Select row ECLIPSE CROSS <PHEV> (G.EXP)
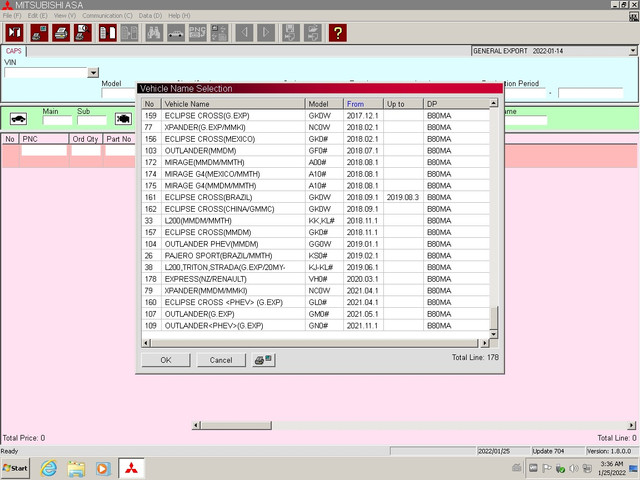The height and width of the screenshot is (480, 640). tap(316, 302)
